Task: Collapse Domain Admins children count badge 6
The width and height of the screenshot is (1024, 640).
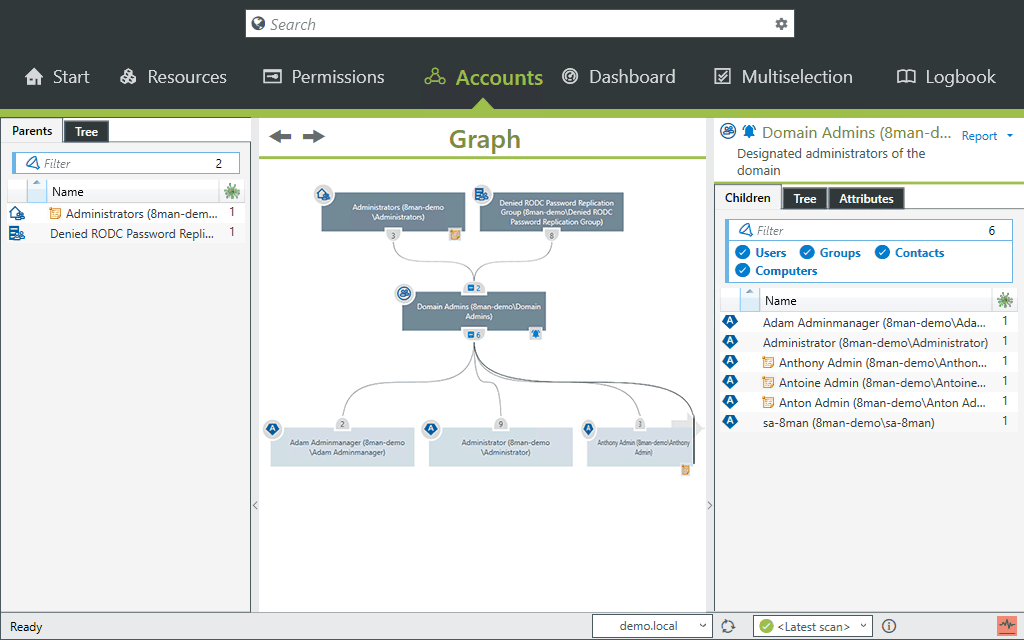Action: pyautogui.click(x=474, y=335)
